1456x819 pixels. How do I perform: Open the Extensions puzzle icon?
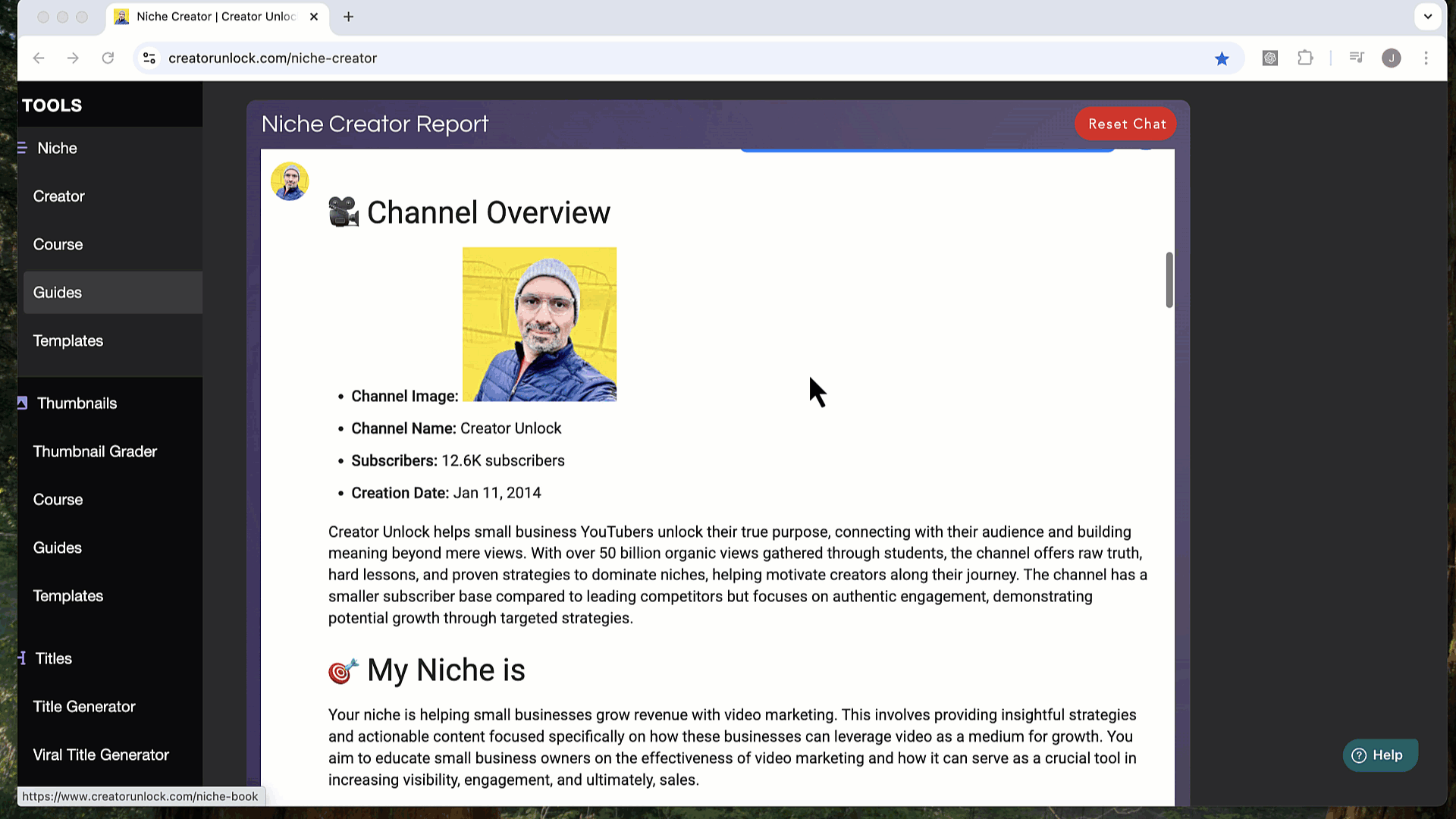tap(1305, 58)
